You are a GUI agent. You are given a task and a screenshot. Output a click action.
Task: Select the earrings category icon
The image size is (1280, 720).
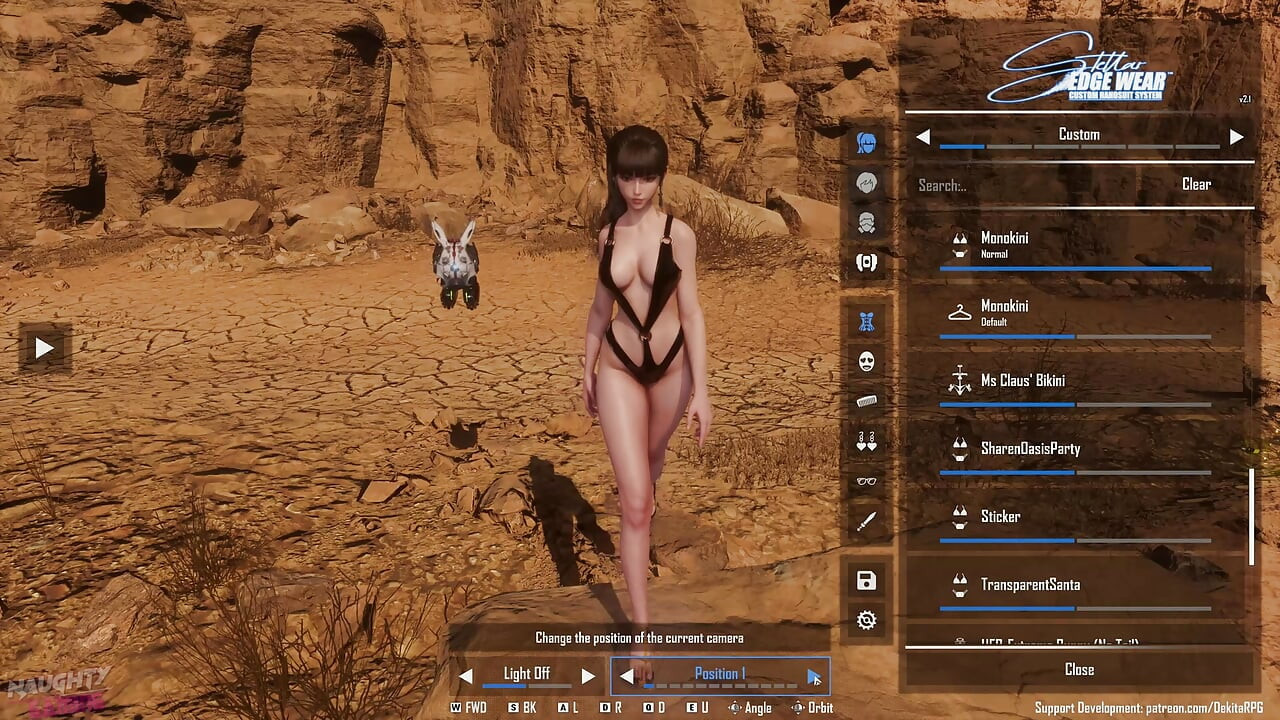coord(866,441)
